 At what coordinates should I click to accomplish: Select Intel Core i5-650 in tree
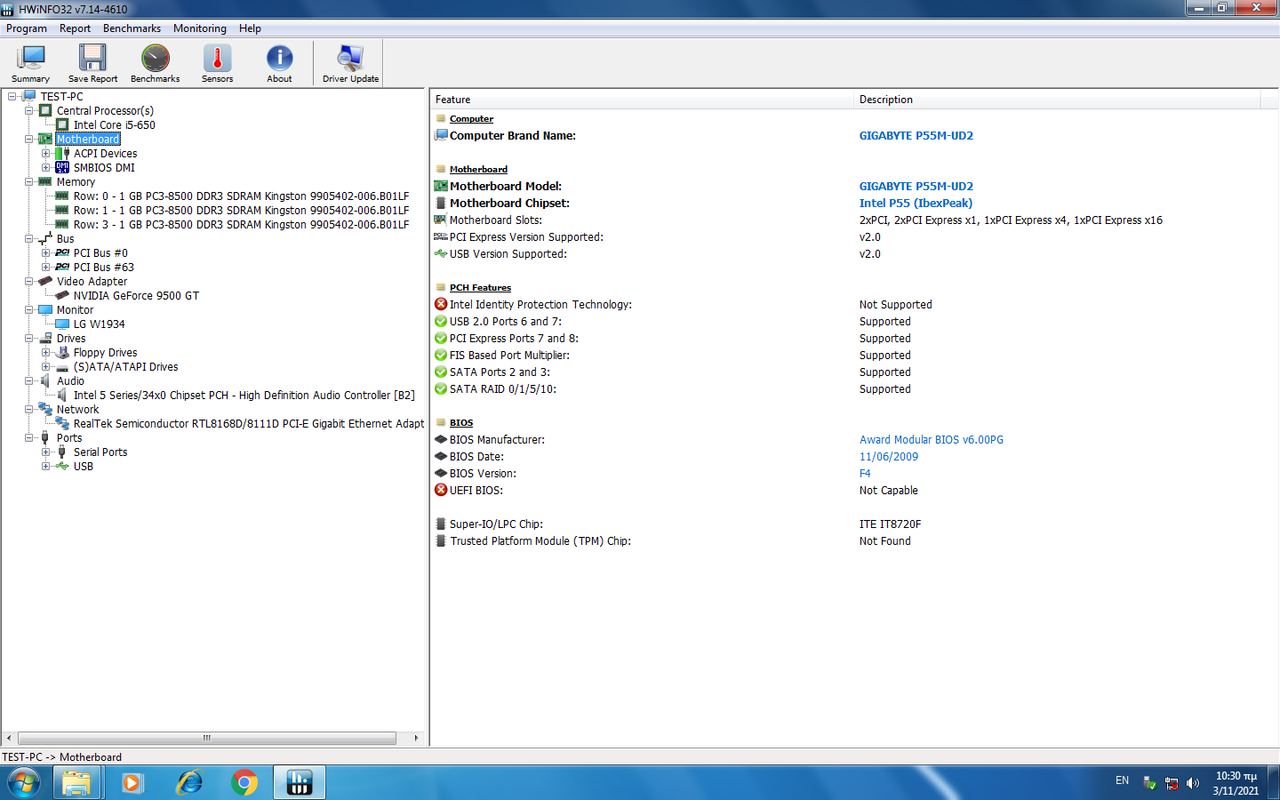[x=114, y=125]
